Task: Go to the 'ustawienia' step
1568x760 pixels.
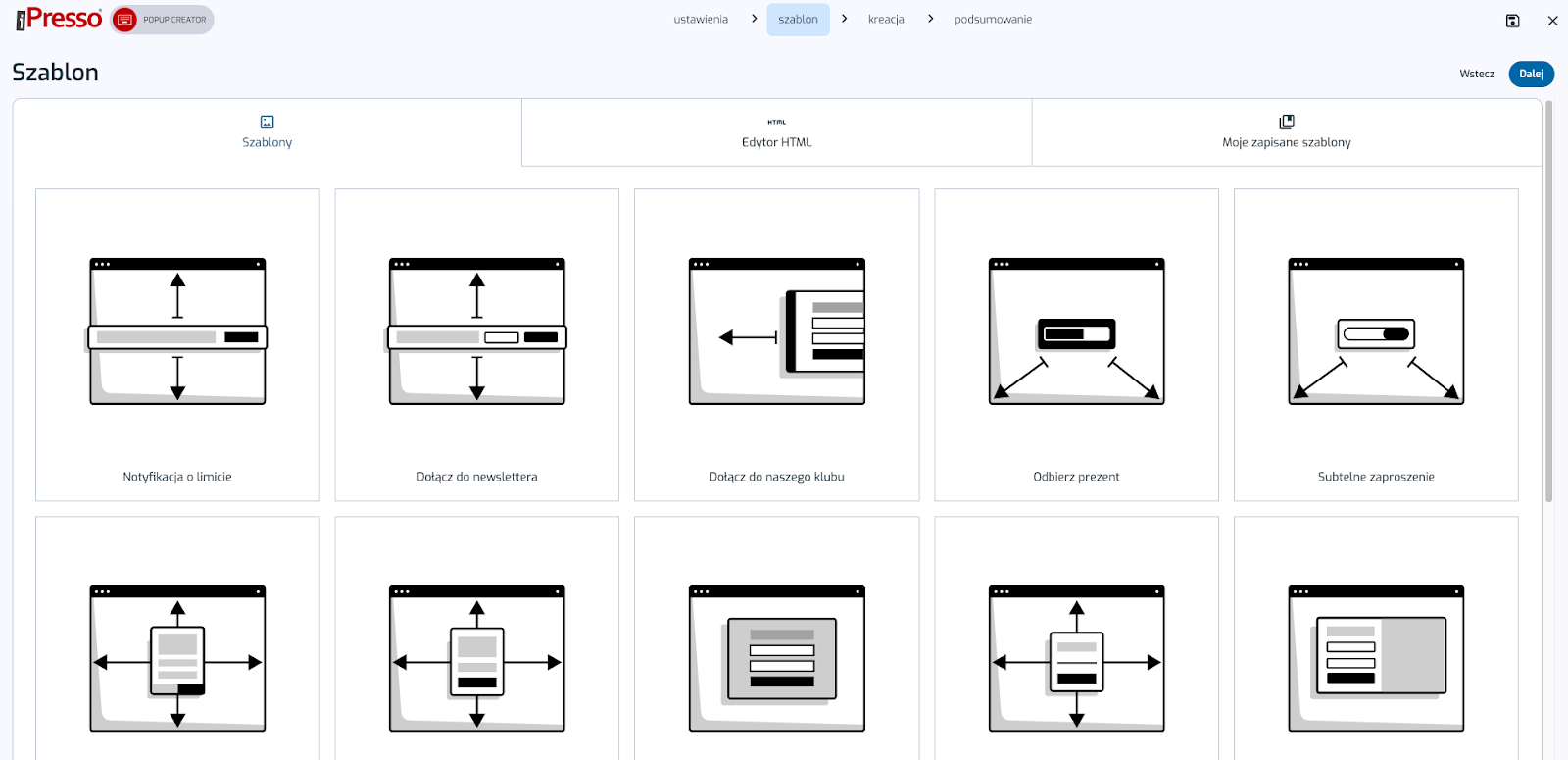Action: 701,20
